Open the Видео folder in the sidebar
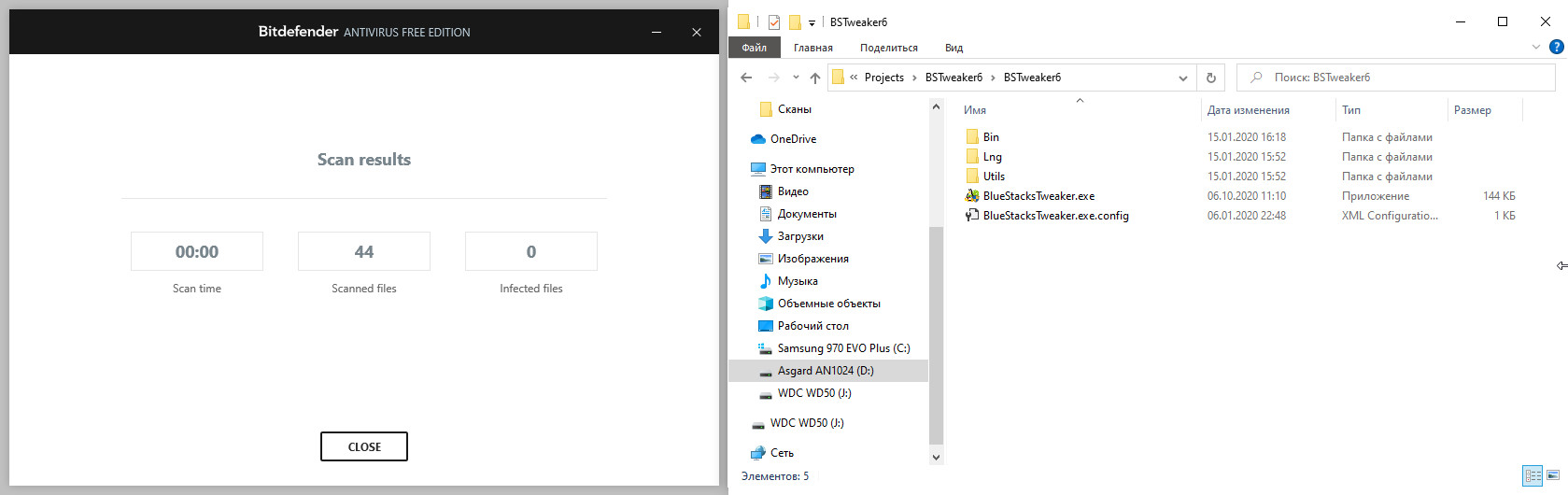The image size is (1568, 495). (x=793, y=191)
